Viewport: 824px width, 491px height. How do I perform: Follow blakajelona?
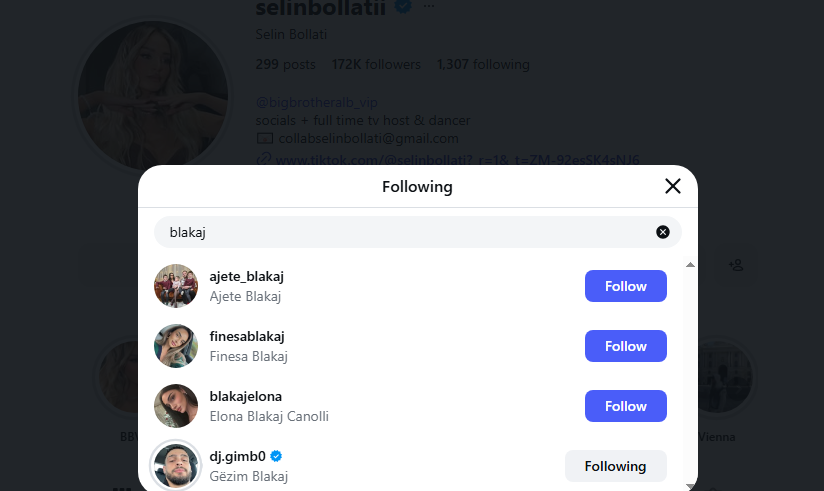coord(625,406)
